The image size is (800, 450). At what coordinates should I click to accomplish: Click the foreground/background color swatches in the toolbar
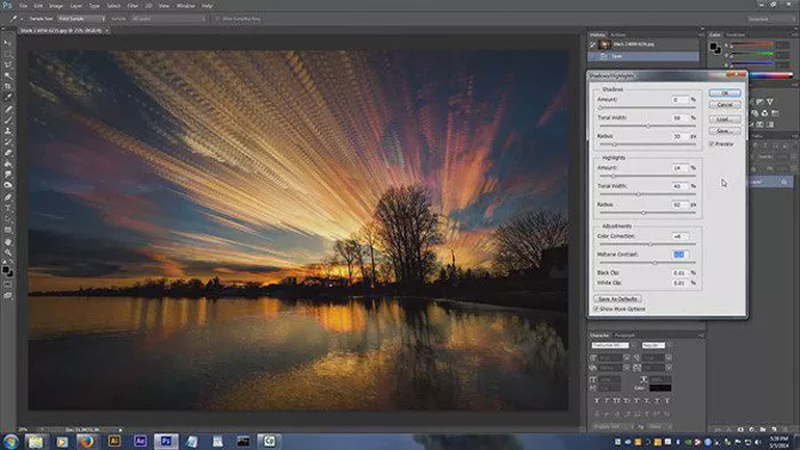tap(9, 269)
